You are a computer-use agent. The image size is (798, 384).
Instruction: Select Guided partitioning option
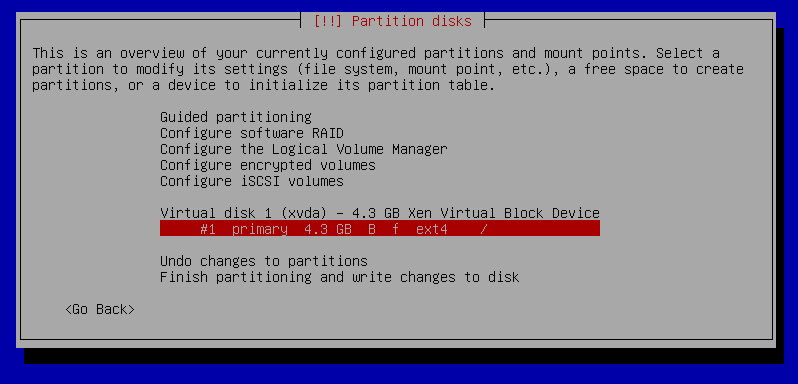click(236, 117)
